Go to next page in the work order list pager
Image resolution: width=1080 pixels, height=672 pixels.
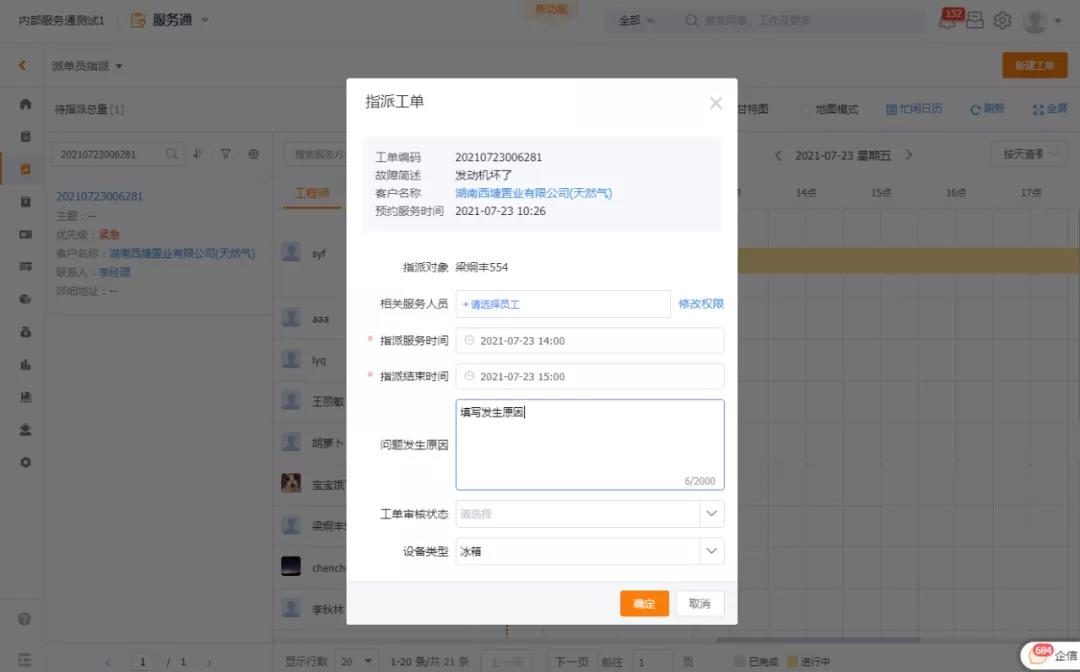click(209, 662)
